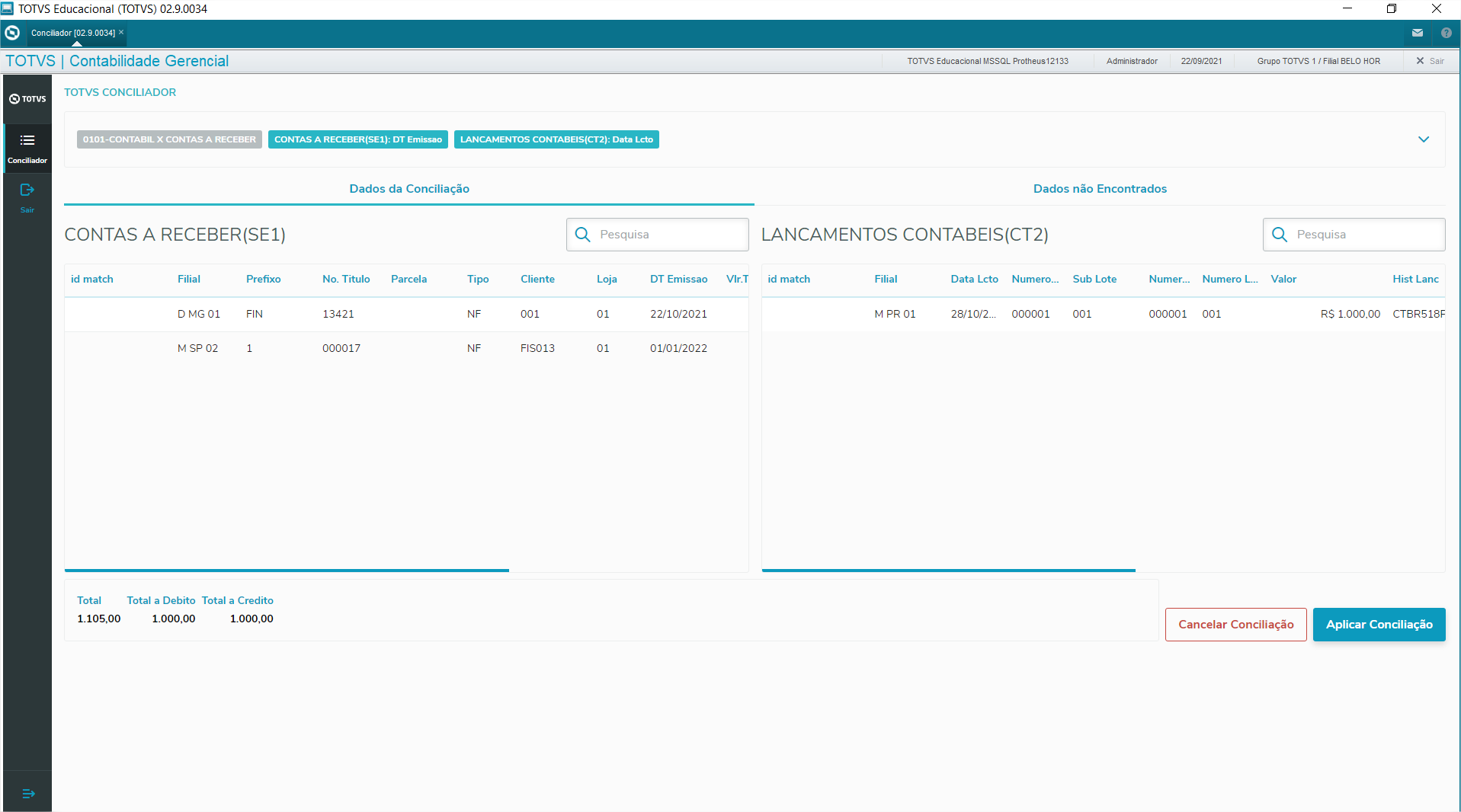Image resolution: width=1461 pixels, height=812 pixels.
Task: Sort by Data Lcto column header
Action: pyautogui.click(x=974, y=279)
